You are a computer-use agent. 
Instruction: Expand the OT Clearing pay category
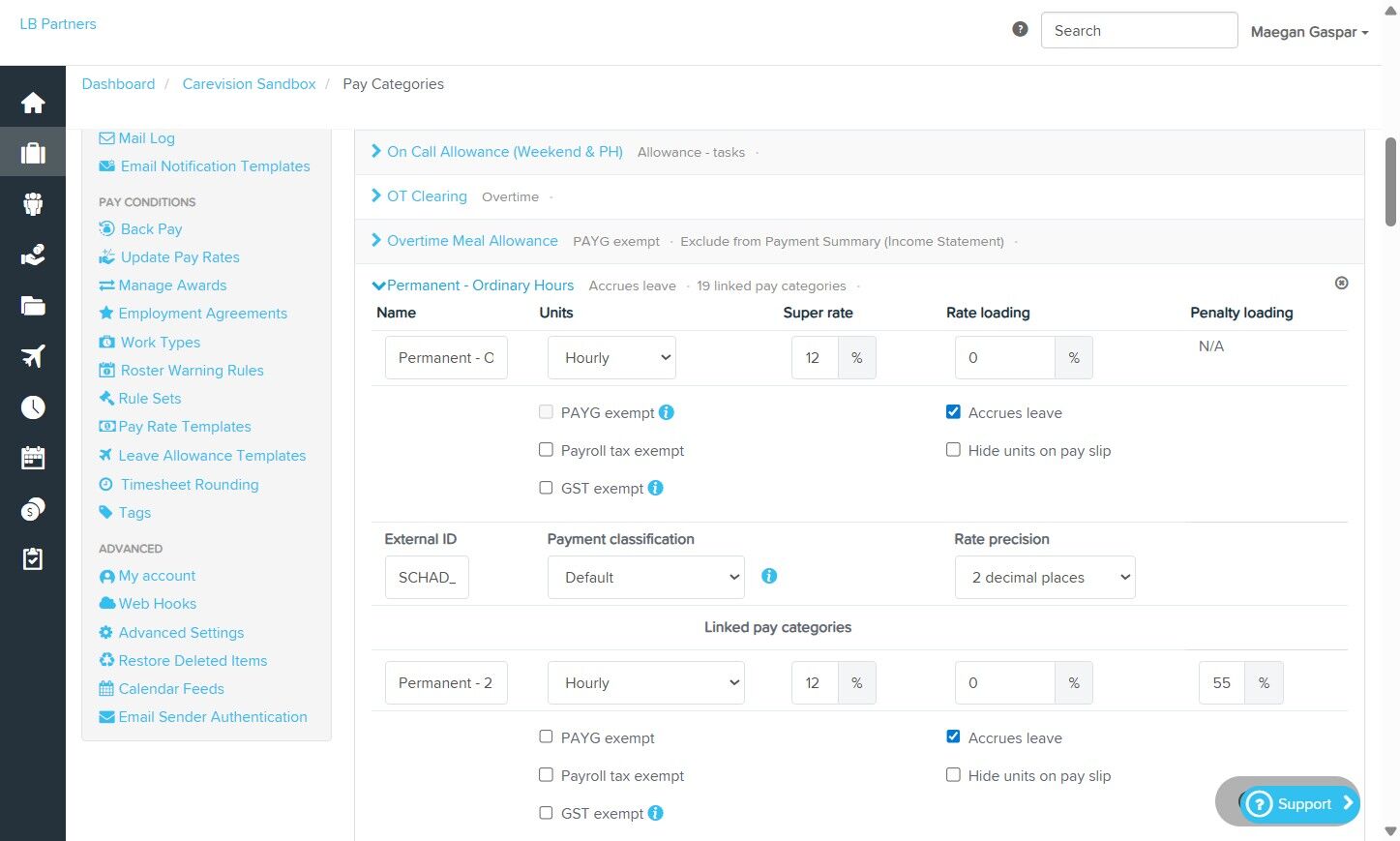426,196
